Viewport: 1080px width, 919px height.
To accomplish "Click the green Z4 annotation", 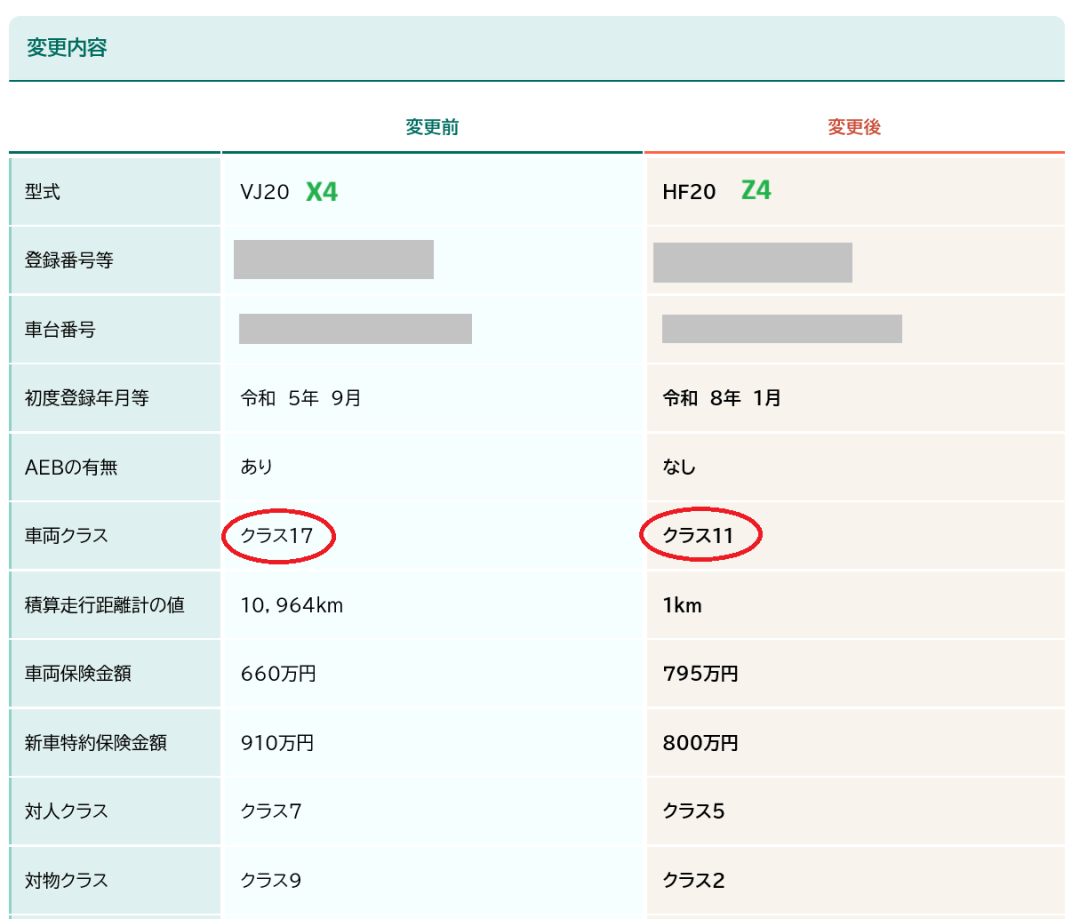I will coord(756,190).
